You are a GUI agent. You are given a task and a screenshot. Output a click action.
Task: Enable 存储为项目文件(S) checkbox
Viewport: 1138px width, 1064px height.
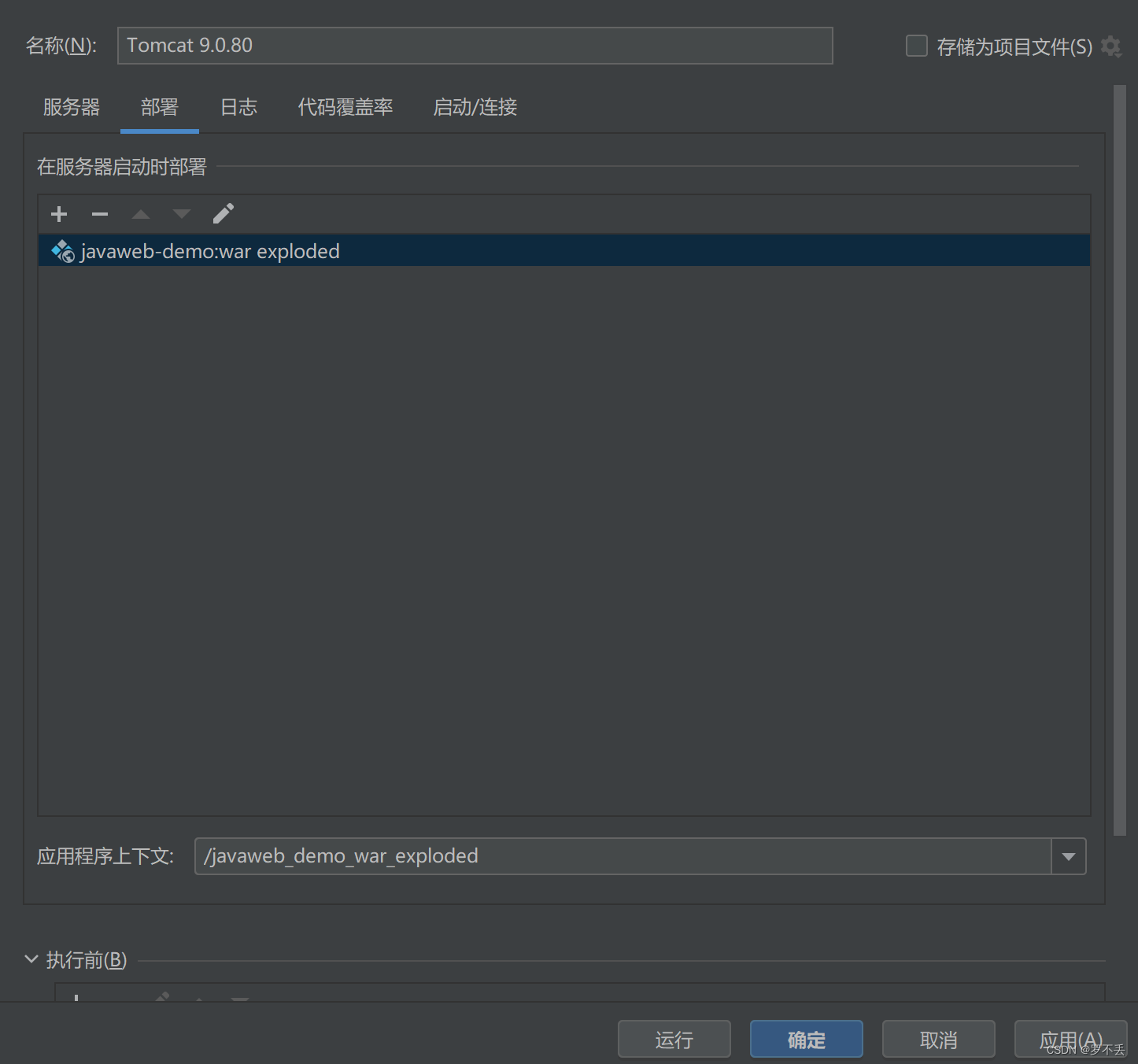click(x=917, y=46)
